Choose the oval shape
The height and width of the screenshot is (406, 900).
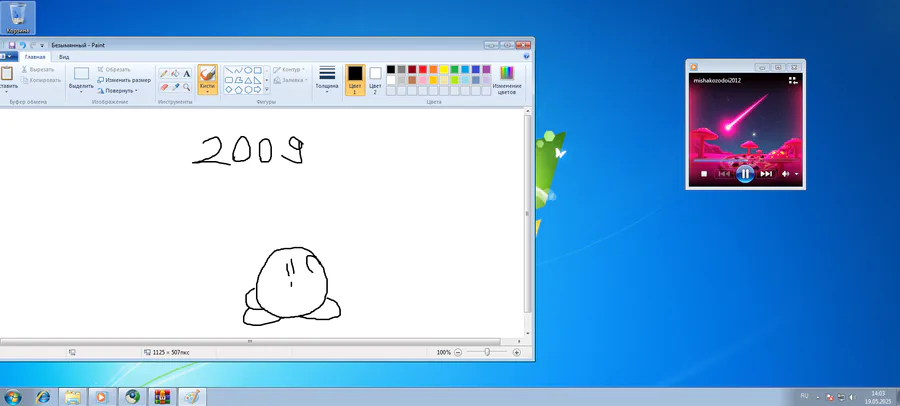pyautogui.click(x=248, y=70)
